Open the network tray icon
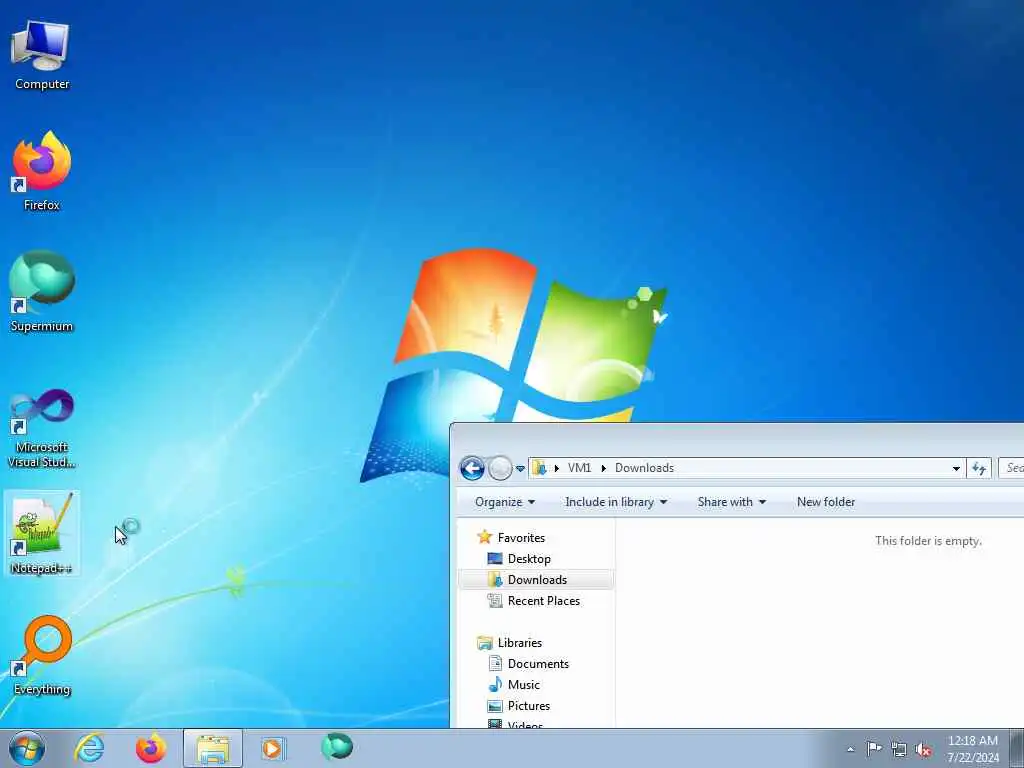The height and width of the screenshot is (768, 1024). [x=899, y=749]
